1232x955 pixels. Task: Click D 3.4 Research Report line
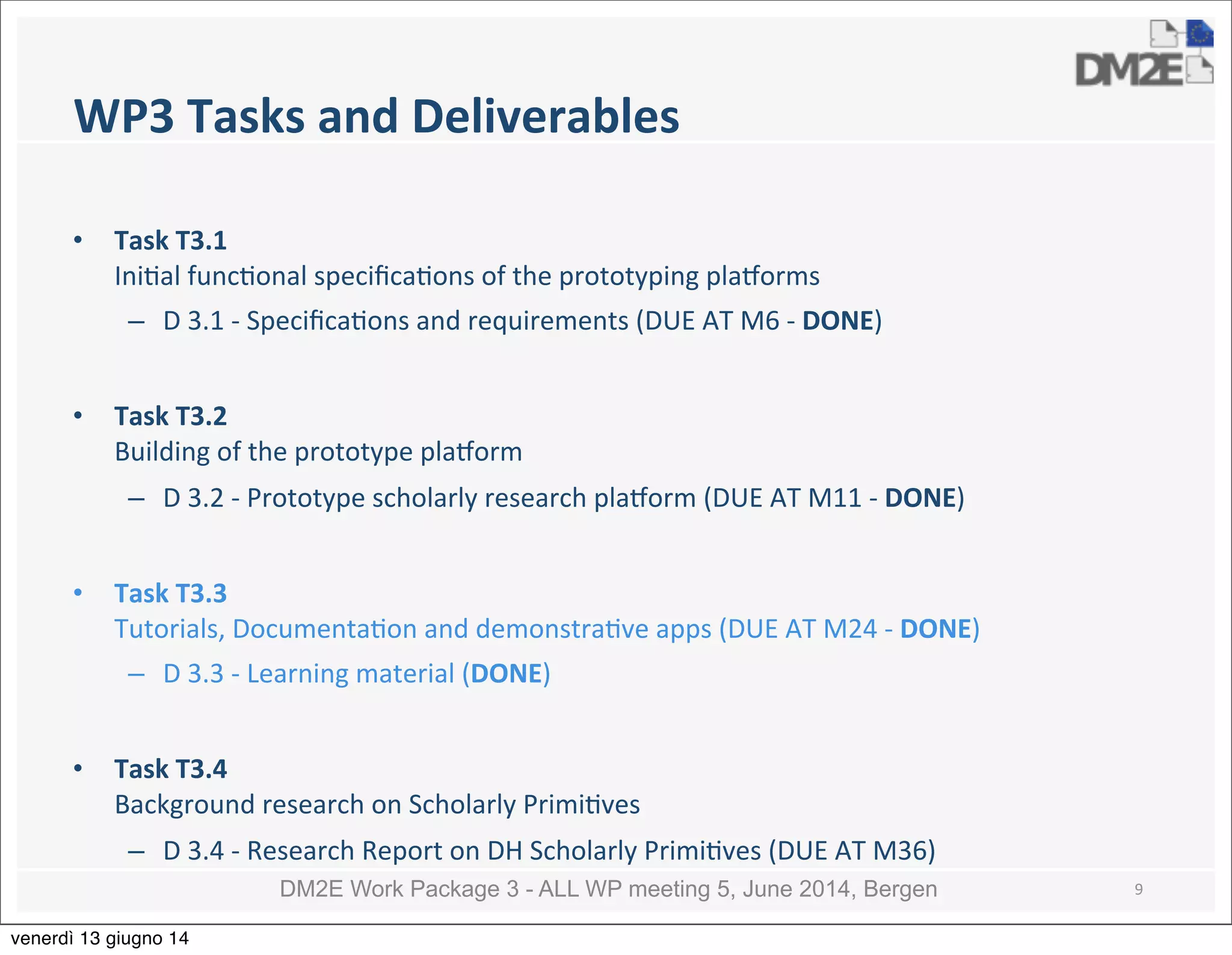549,851
